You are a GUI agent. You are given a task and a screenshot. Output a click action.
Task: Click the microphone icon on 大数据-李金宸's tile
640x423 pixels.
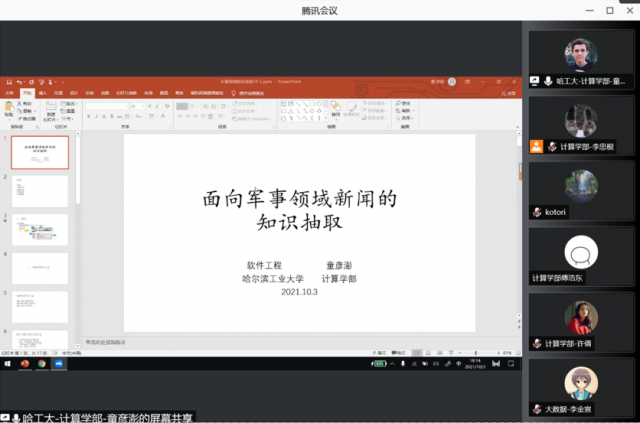click(x=537, y=410)
